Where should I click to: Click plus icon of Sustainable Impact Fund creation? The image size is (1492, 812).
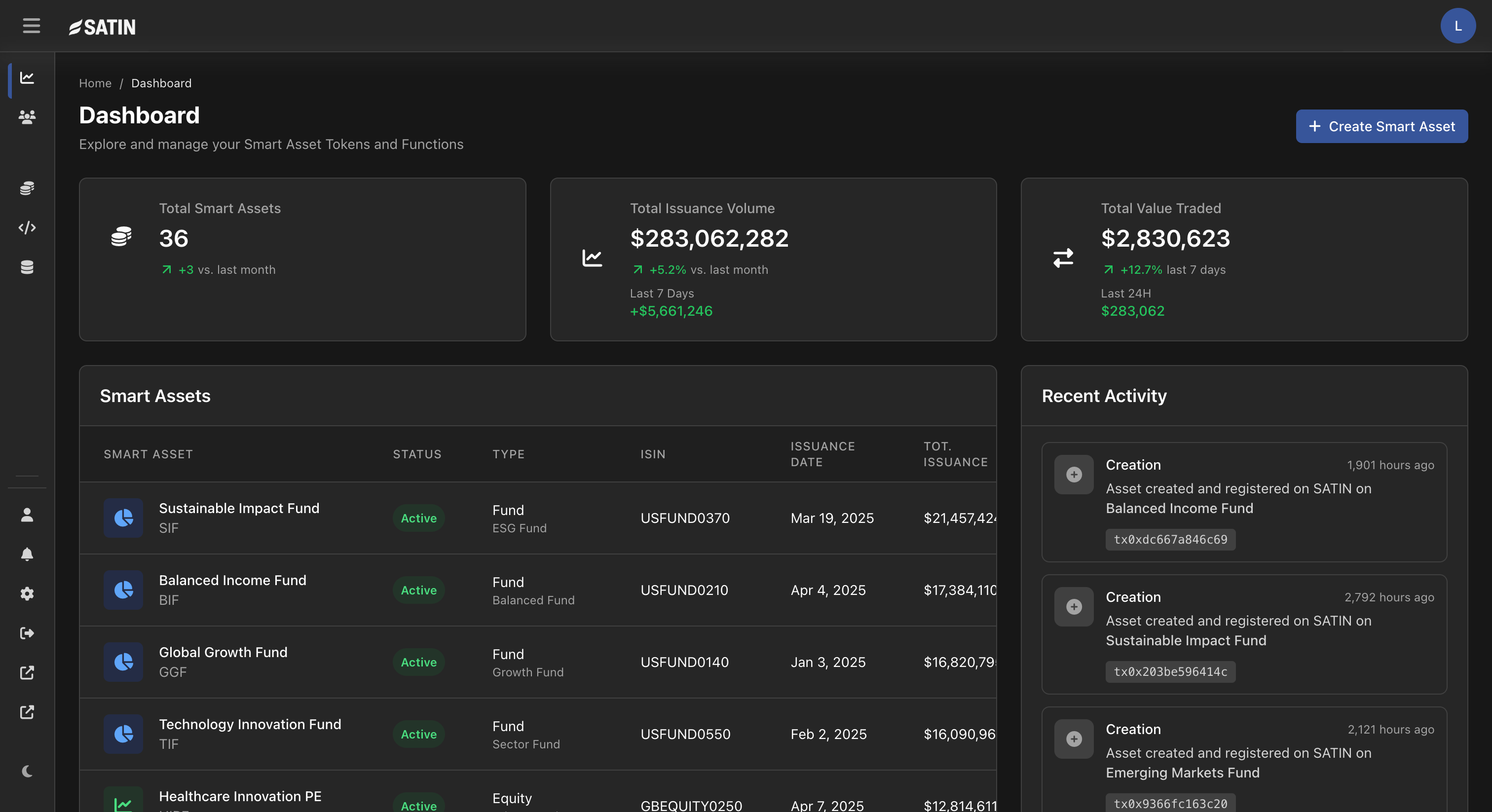(x=1074, y=606)
